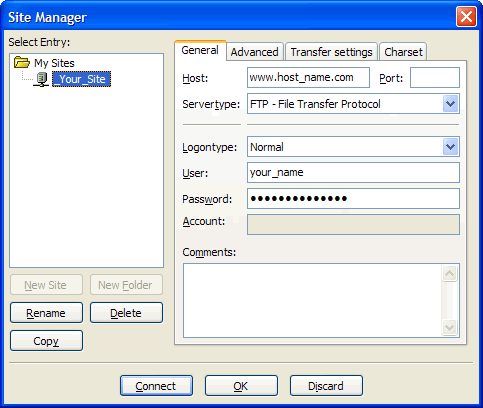Open the Servertype dropdown arrow
The width and height of the screenshot is (483, 408).
click(451, 104)
